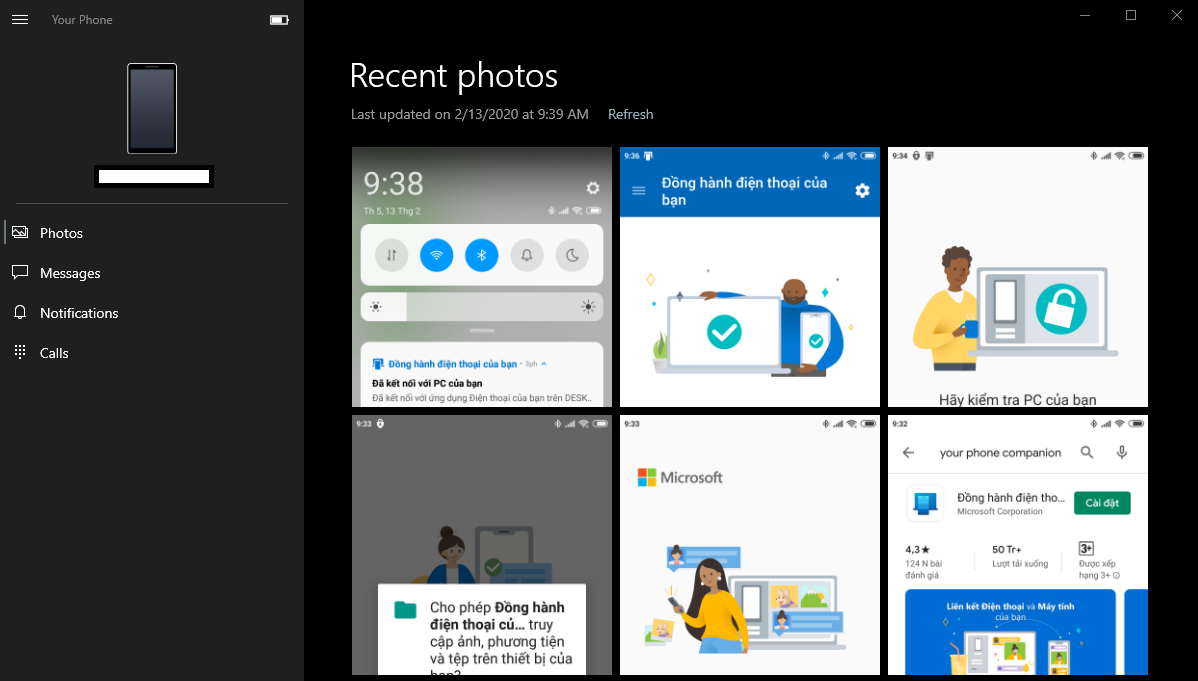The image size is (1198, 681).
Task: Open the 9:38 quick settings screenshot
Action: pos(481,277)
